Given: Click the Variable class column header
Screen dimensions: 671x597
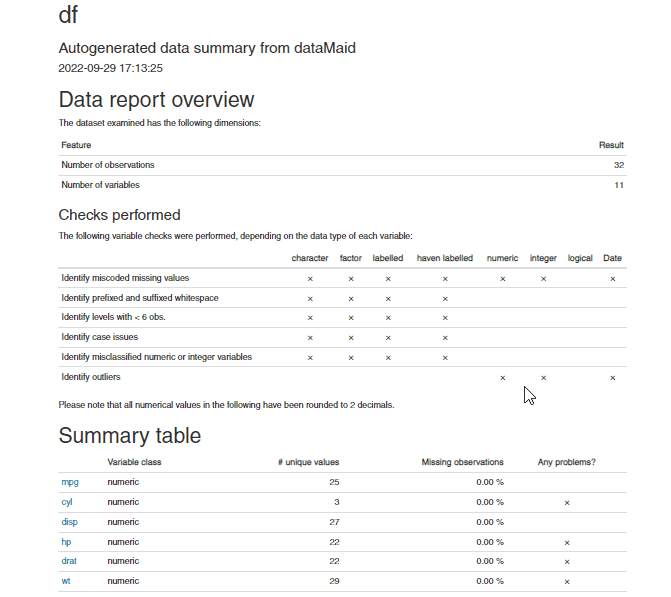Looking at the screenshot, I should pos(134,462).
